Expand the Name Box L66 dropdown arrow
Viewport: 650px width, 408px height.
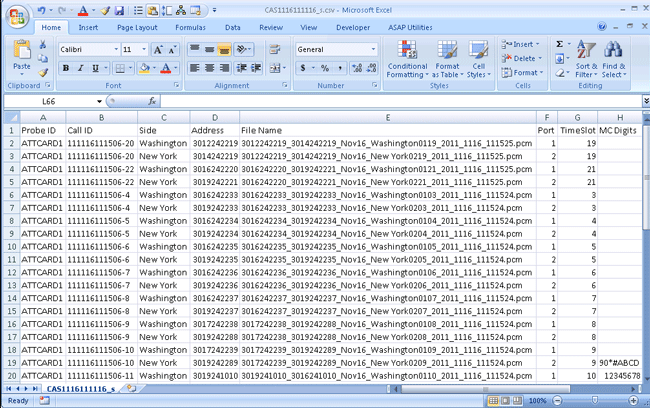(x=99, y=101)
